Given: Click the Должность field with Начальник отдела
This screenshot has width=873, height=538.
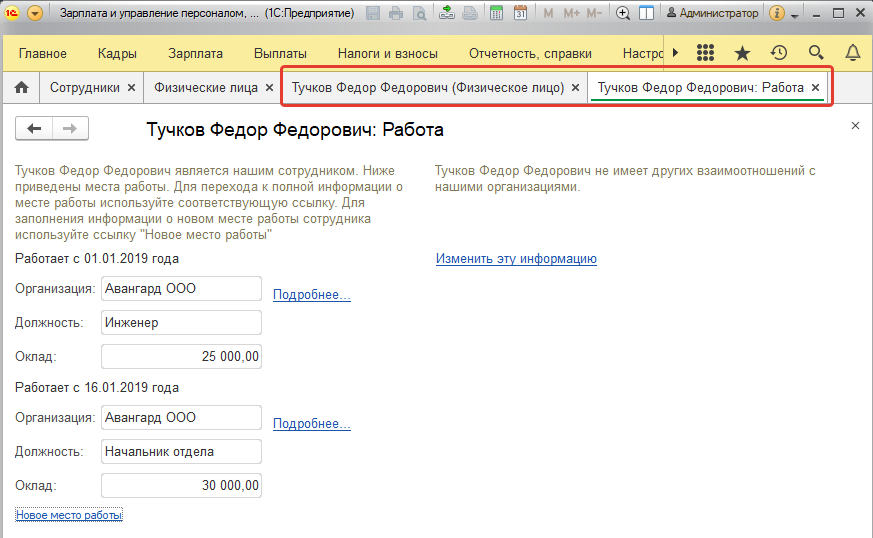Looking at the screenshot, I should click(181, 451).
